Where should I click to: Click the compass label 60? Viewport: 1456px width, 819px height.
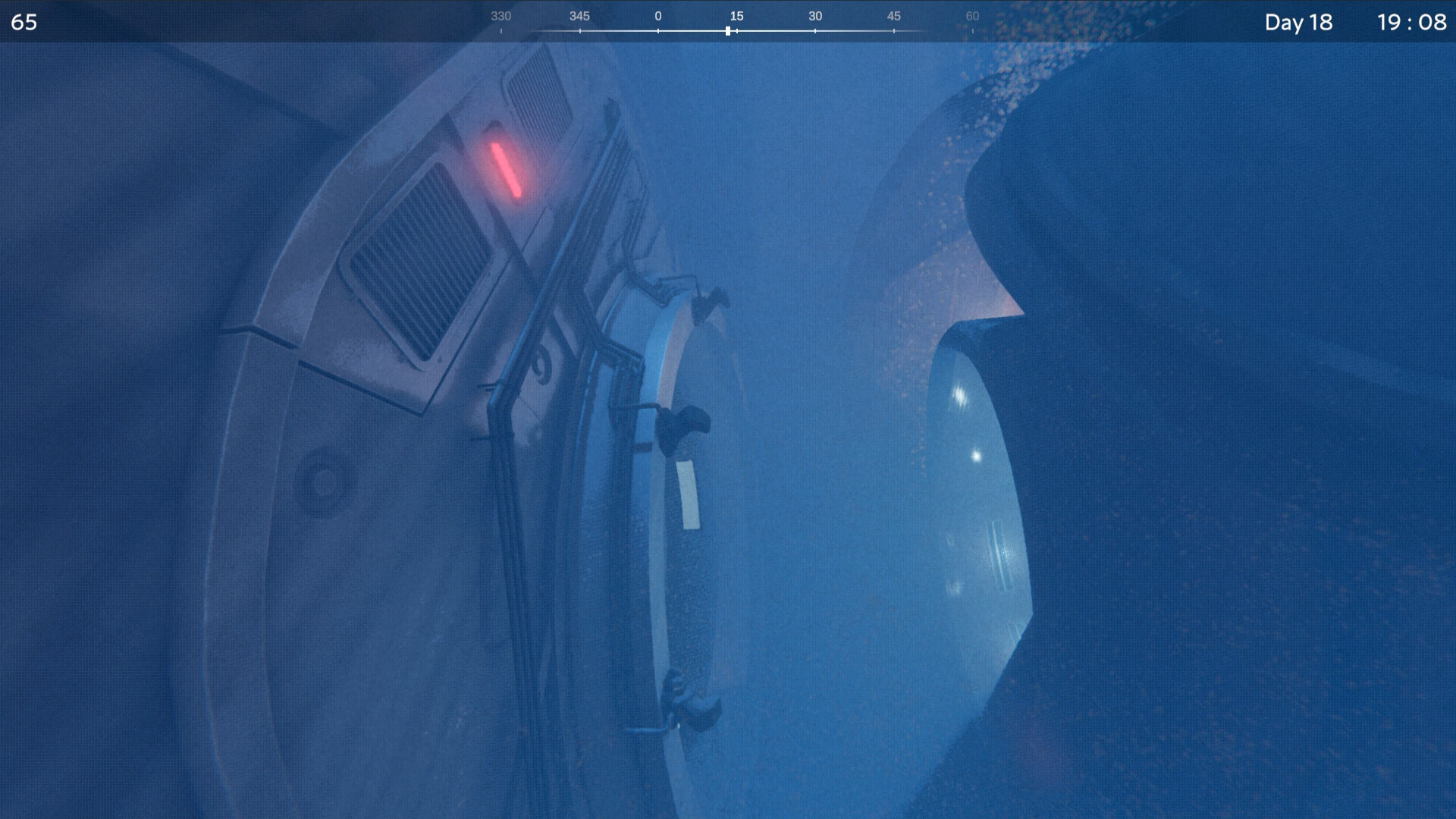(972, 16)
